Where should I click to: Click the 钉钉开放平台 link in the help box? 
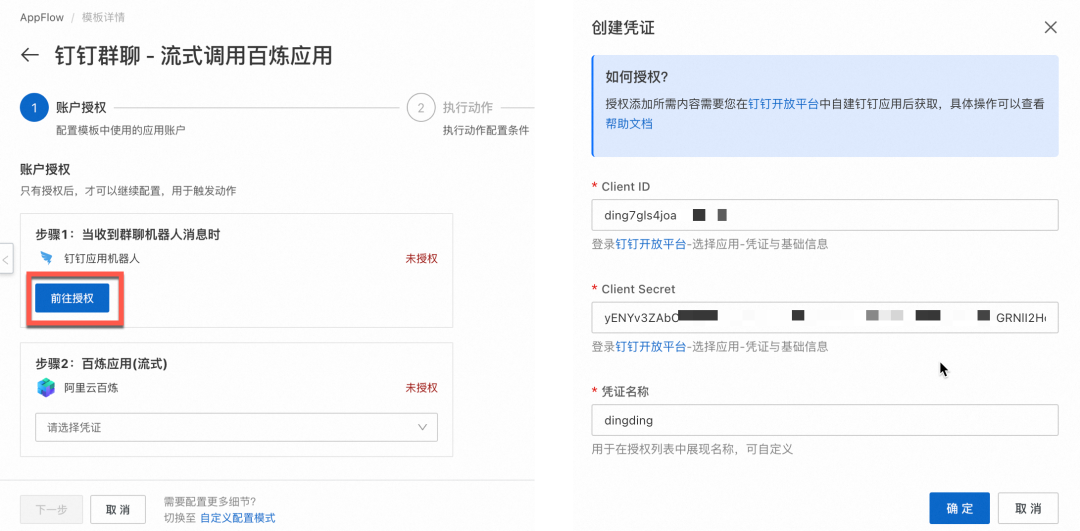[x=783, y=104]
